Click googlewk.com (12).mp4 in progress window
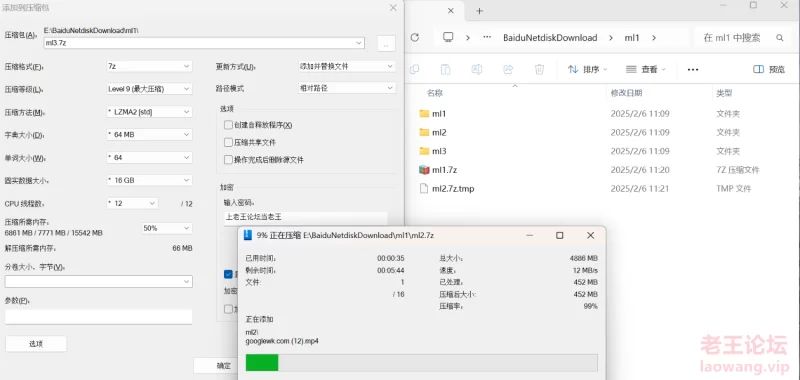Screen dimensions: 800x380 [282, 341]
